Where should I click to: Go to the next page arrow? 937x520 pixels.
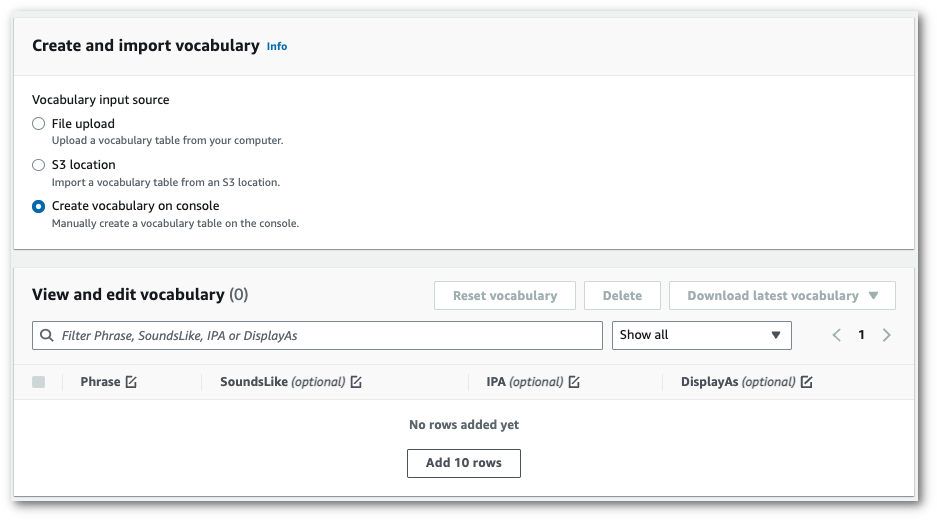tap(886, 335)
